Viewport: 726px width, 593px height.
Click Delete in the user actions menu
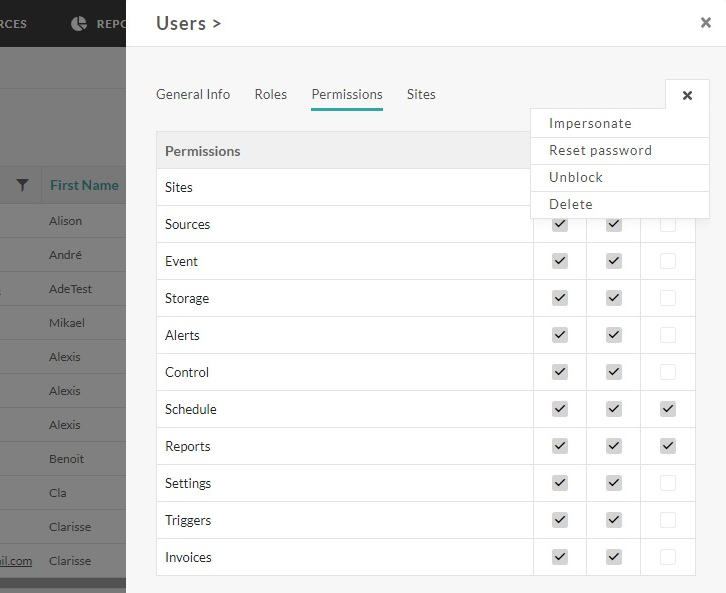pyautogui.click(x=571, y=205)
